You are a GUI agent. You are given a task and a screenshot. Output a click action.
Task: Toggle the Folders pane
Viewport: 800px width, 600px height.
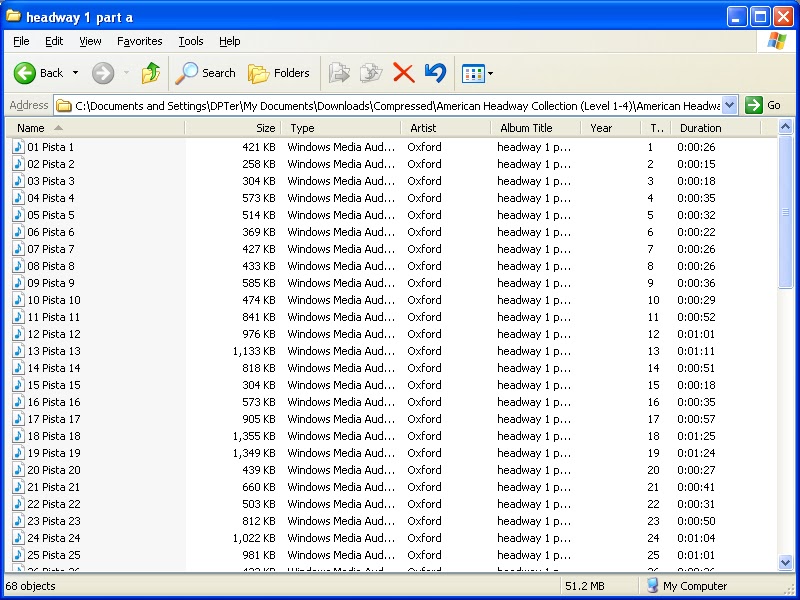[x=279, y=73]
